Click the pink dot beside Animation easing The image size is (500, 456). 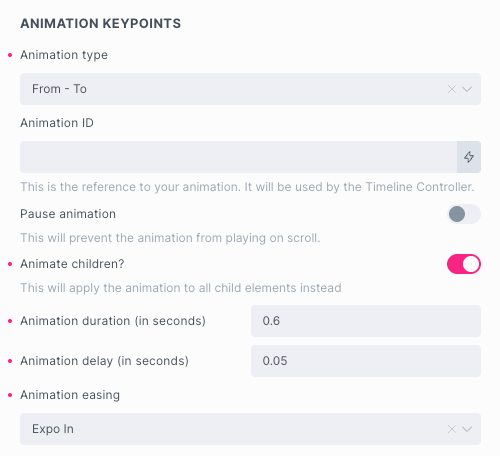pos(10,395)
